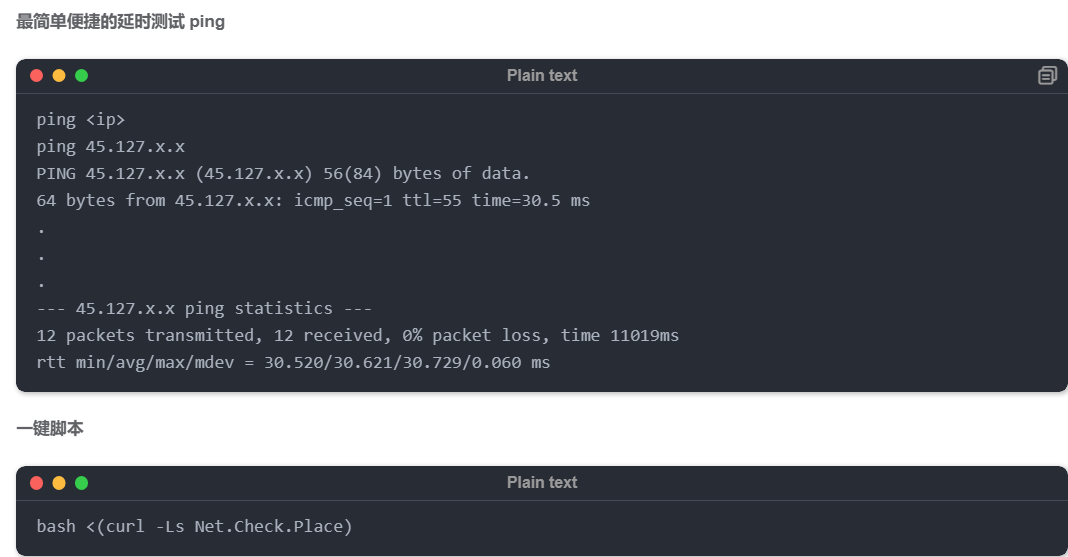Click "Plain text" label of ping block
1068x557 pixels.
pyautogui.click(x=541, y=75)
